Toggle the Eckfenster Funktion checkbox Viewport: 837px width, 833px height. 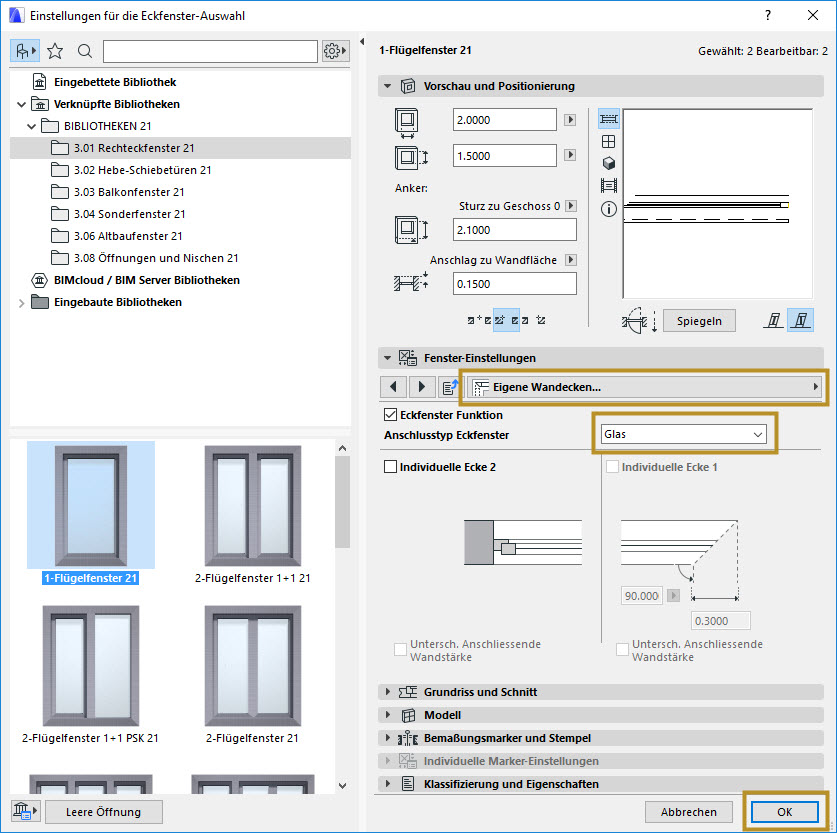tap(390, 415)
